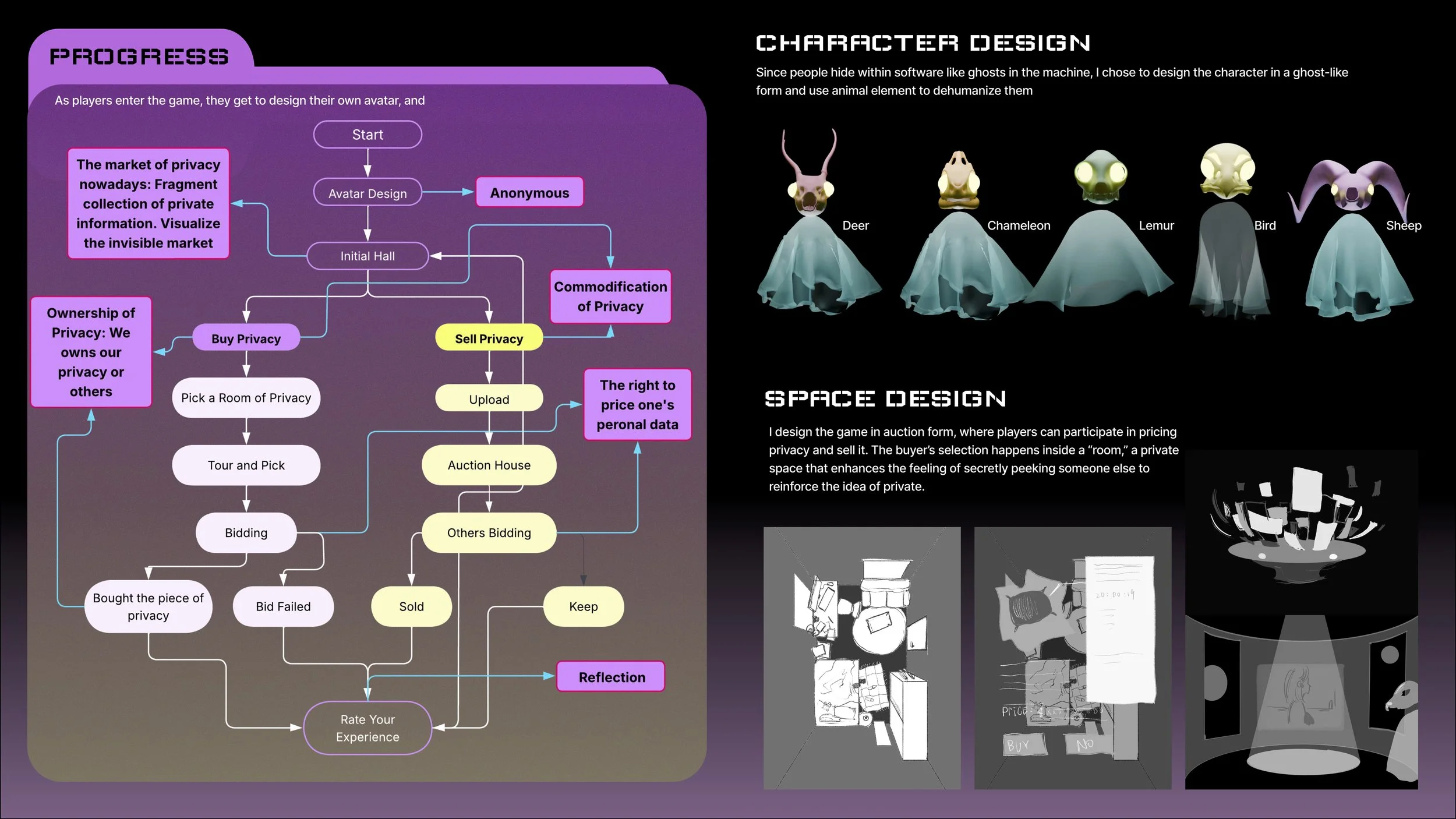1456x819 pixels.
Task: Click the Rate Your Experience node
Action: coord(367,728)
